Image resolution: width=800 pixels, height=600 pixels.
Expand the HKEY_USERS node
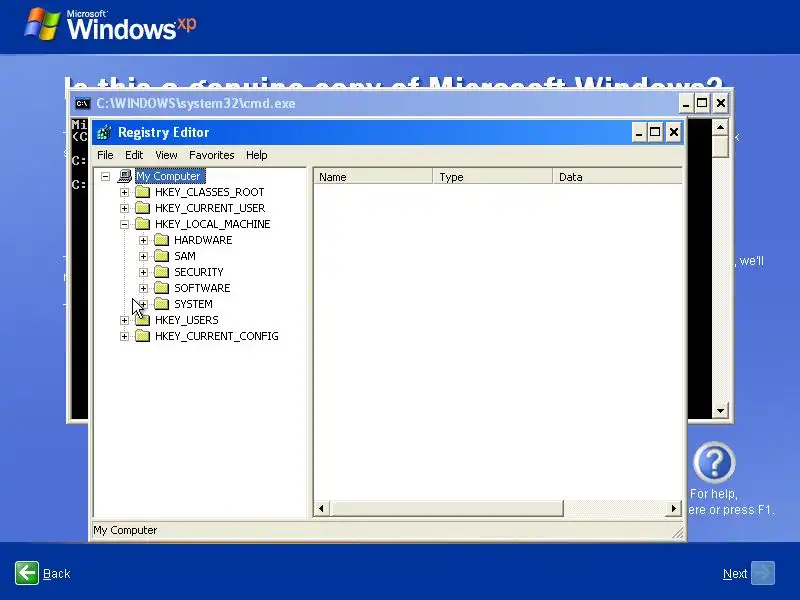(x=124, y=320)
